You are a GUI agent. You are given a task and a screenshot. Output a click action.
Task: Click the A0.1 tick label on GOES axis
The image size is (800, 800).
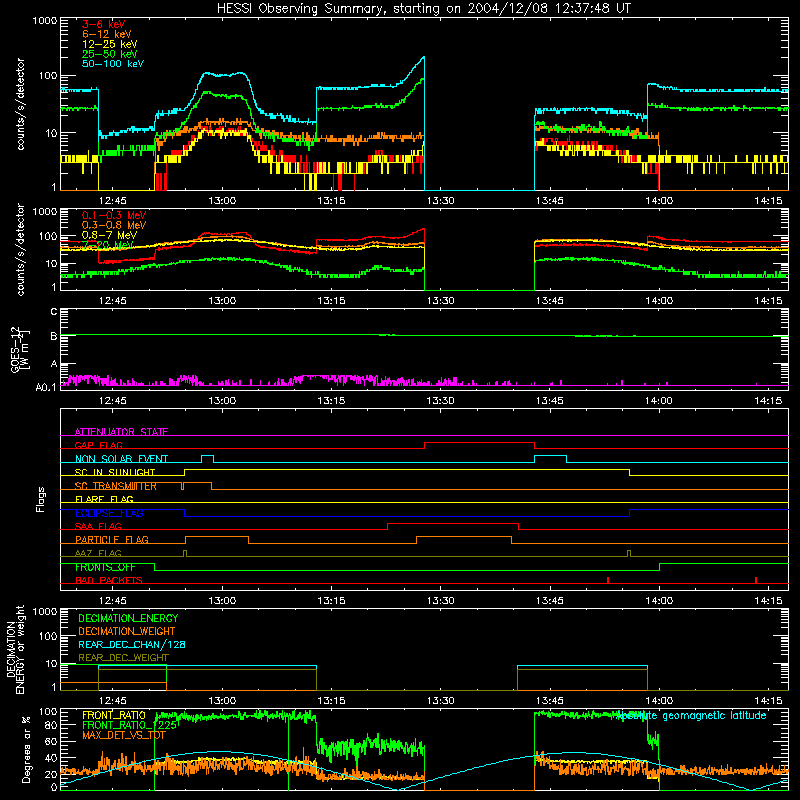46,387
